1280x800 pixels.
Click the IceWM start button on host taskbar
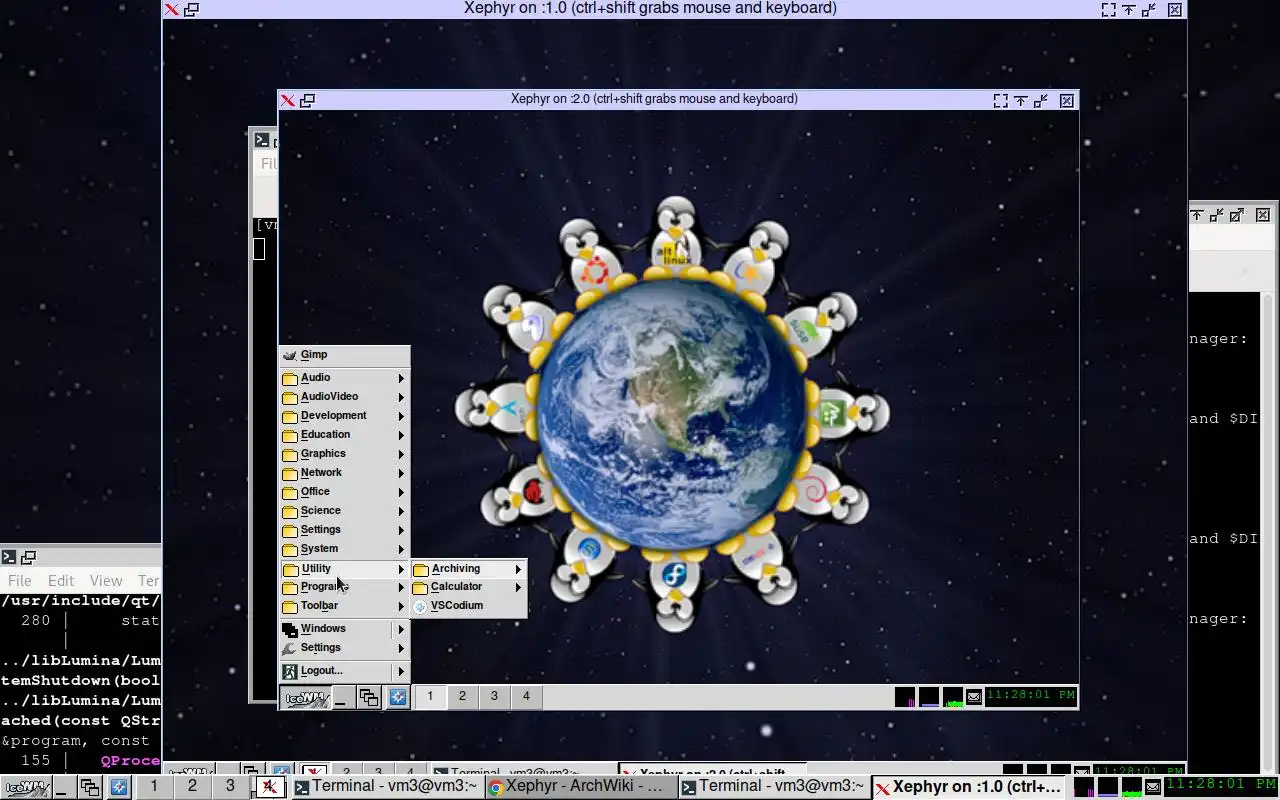pos(26,787)
